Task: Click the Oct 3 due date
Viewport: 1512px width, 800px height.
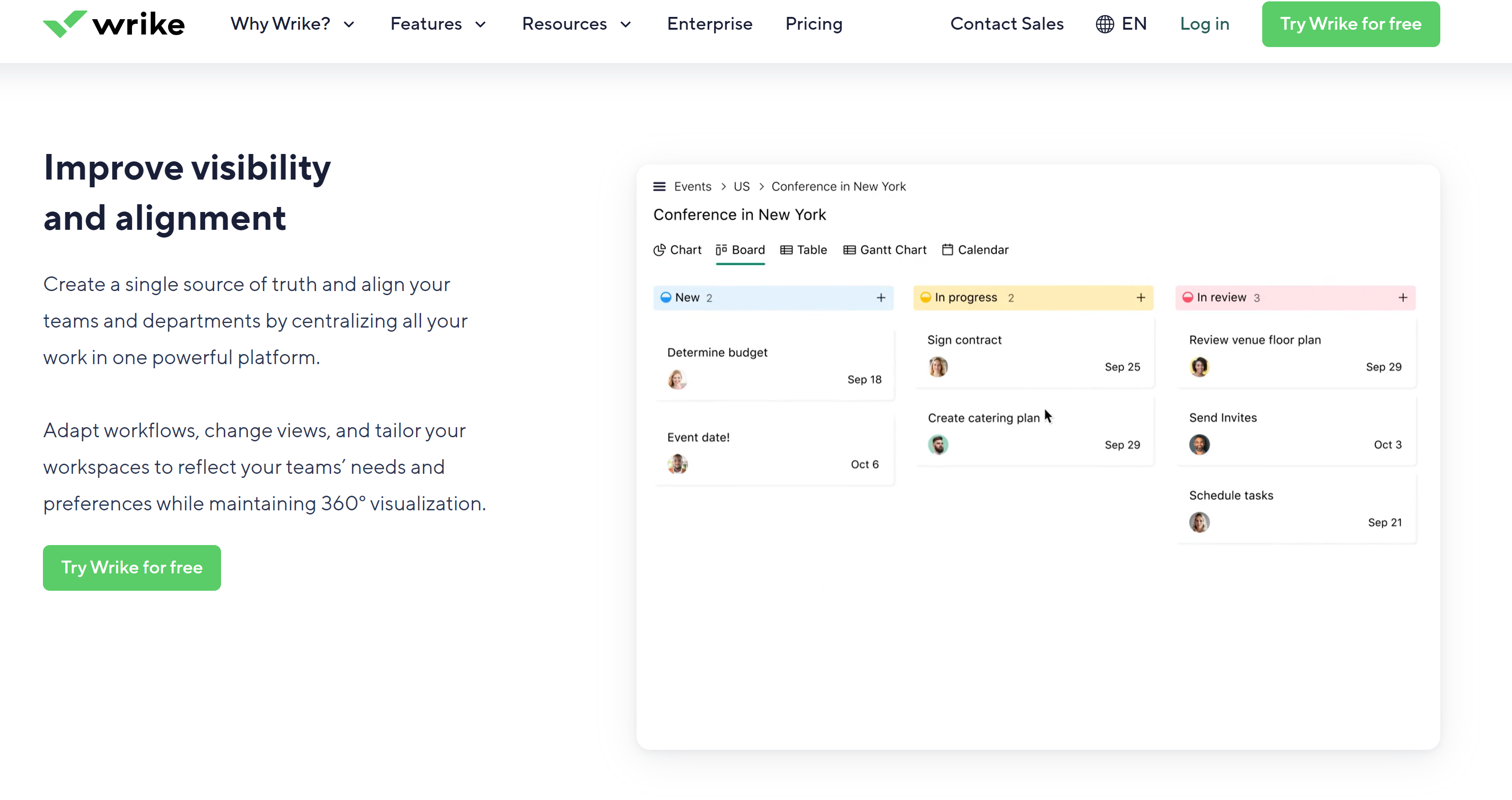Action: (x=1388, y=445)
